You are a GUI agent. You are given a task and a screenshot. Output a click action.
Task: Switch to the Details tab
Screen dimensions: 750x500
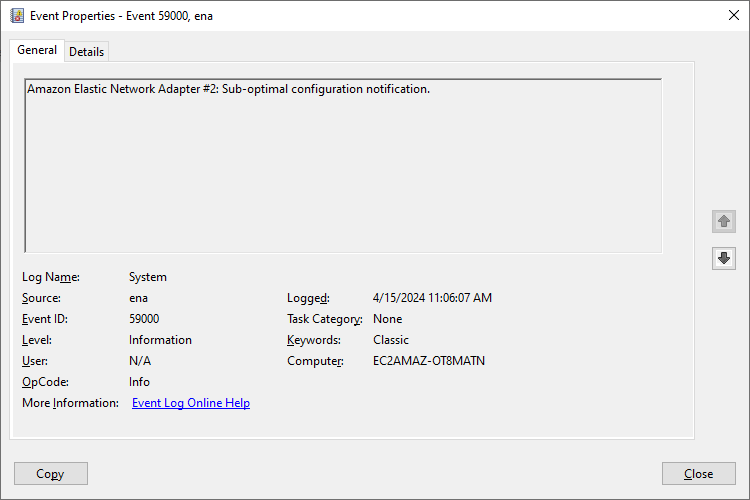(86, 52)
